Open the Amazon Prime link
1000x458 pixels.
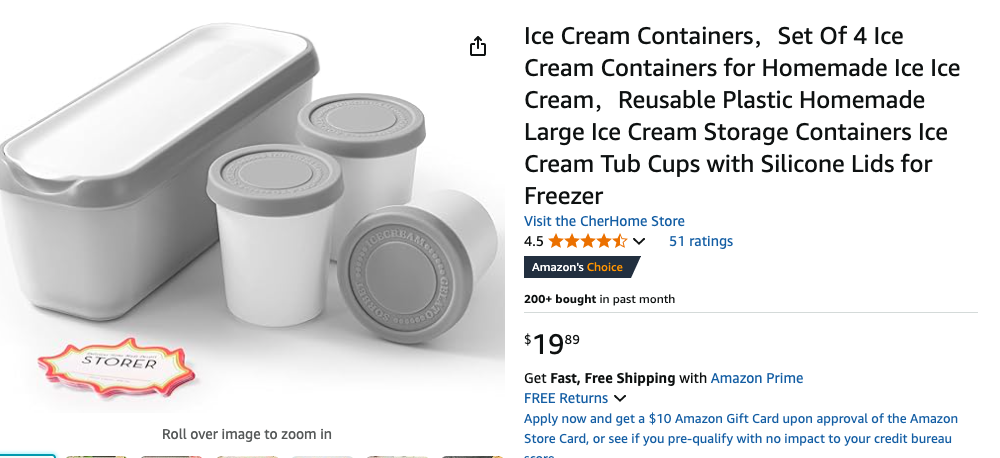pyautogui.click(x=756, y=378)
